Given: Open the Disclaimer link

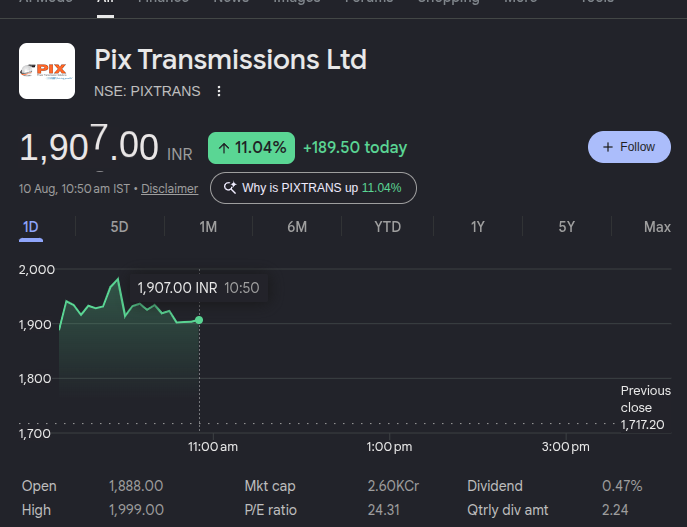Looking at the screenshot, I should point(170,189).
